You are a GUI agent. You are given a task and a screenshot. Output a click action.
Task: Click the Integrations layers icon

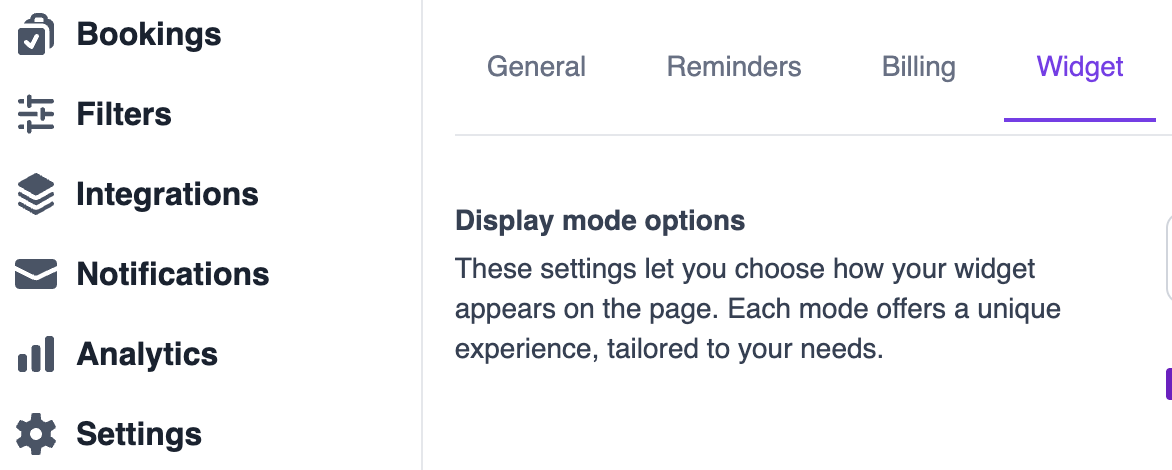pos(36,194)
